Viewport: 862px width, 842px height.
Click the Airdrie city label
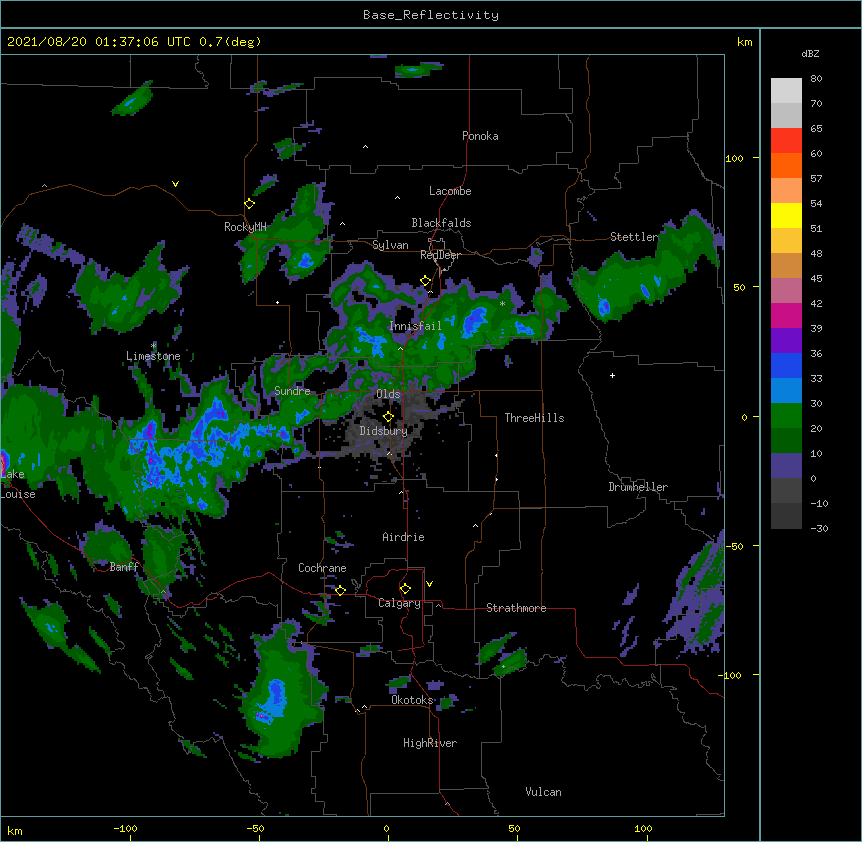click(403, 537)
